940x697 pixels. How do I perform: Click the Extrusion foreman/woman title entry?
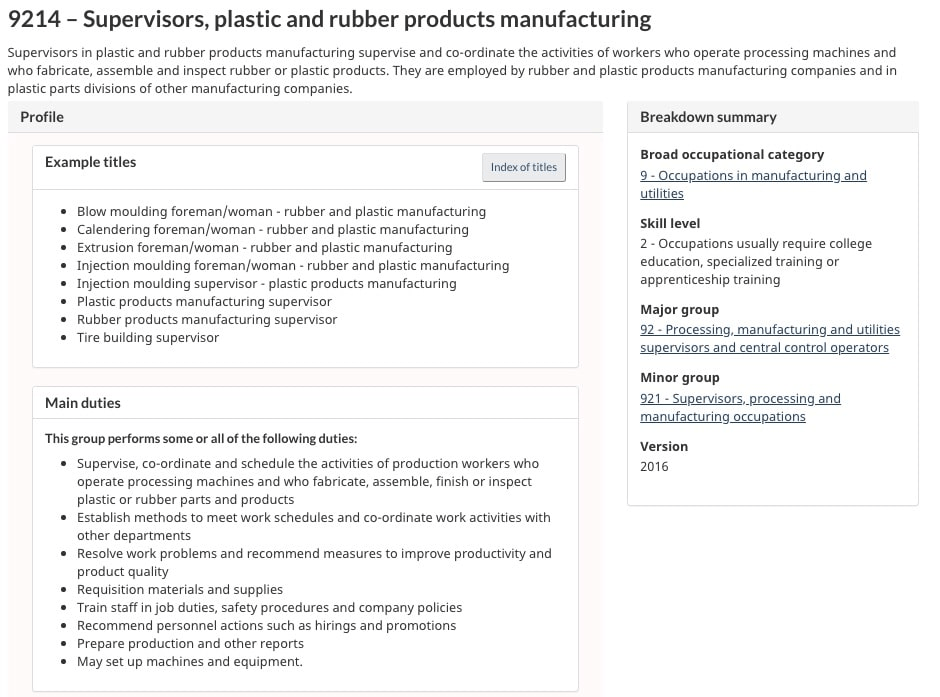pyautogui.click(x=264, y=248)
